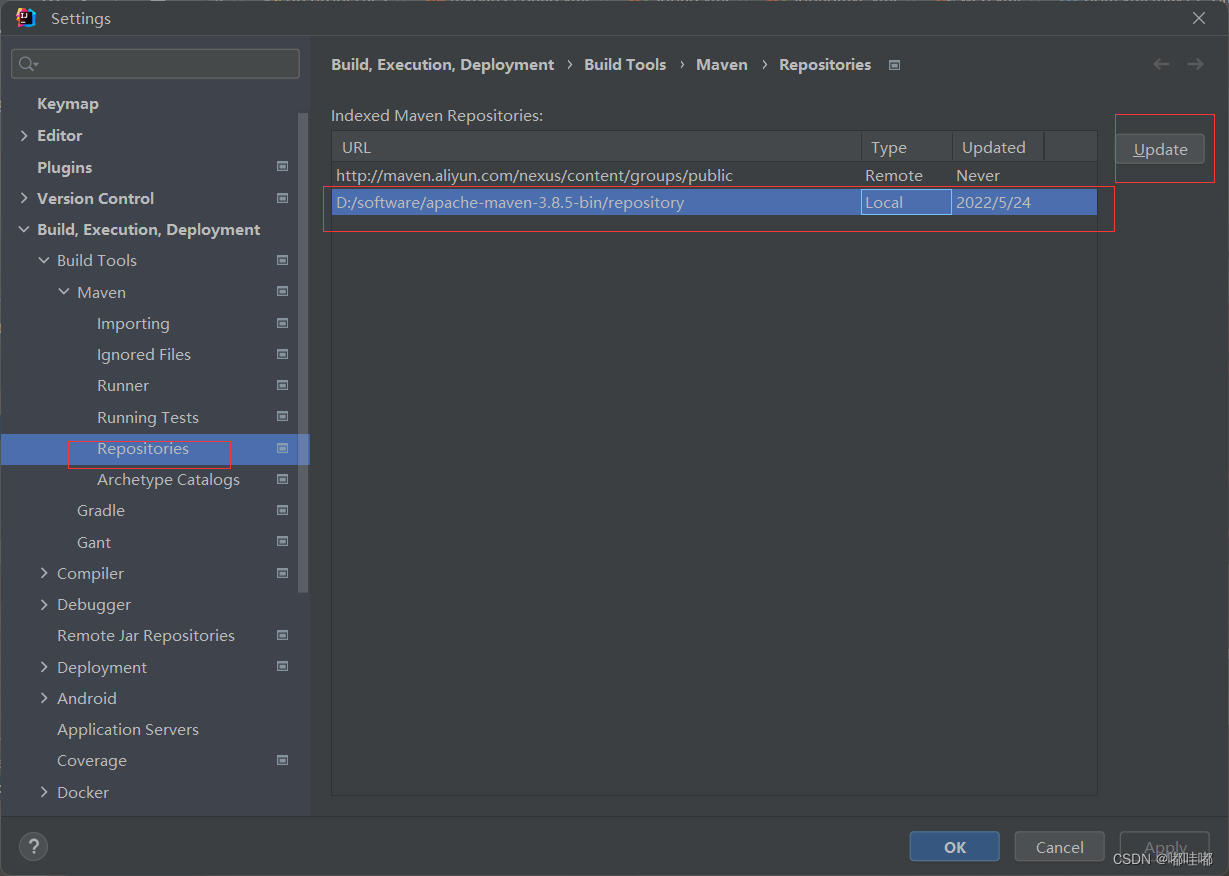Open Gradle settings
1229x876 pixels.
coord(101,510)
